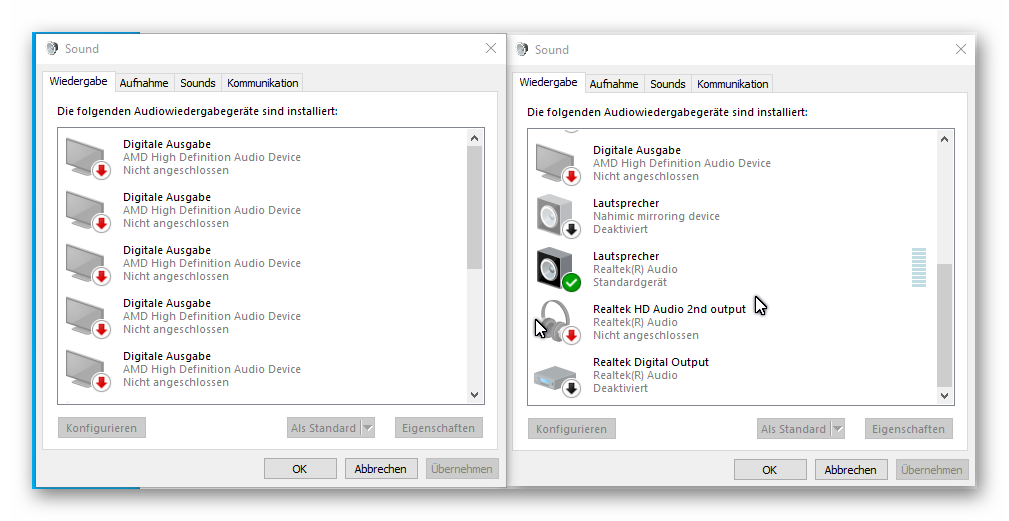This screenshot has height=521, width=1009.
Task: Open the Sounds tab in left Sound window
Action: pos(198,83)
